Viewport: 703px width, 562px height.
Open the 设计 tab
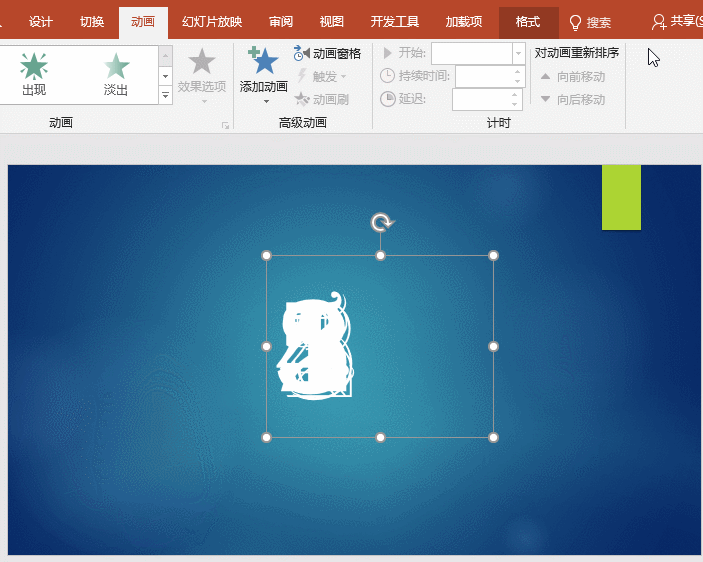coord(40,22)
